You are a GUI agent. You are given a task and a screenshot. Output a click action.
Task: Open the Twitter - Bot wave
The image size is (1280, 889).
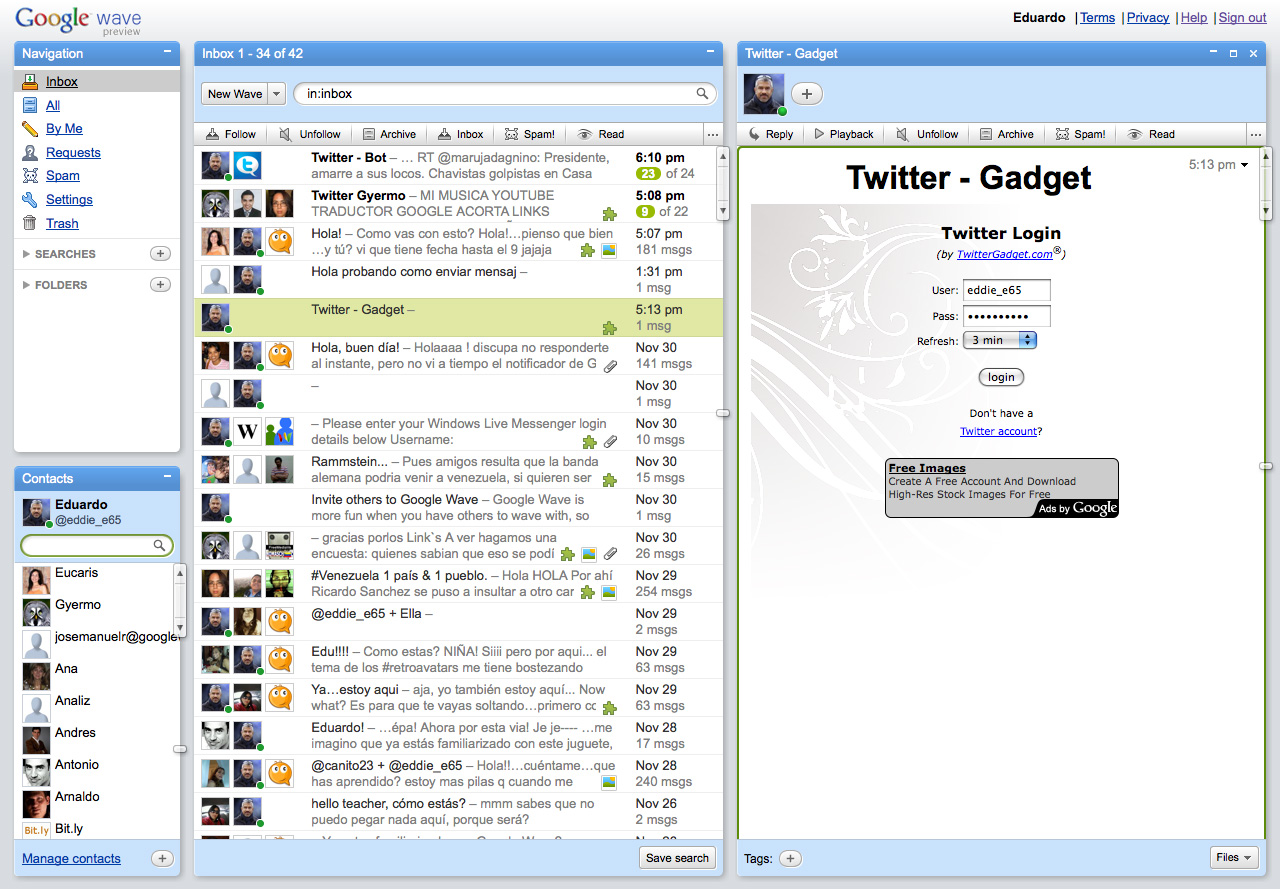(455, 166)
